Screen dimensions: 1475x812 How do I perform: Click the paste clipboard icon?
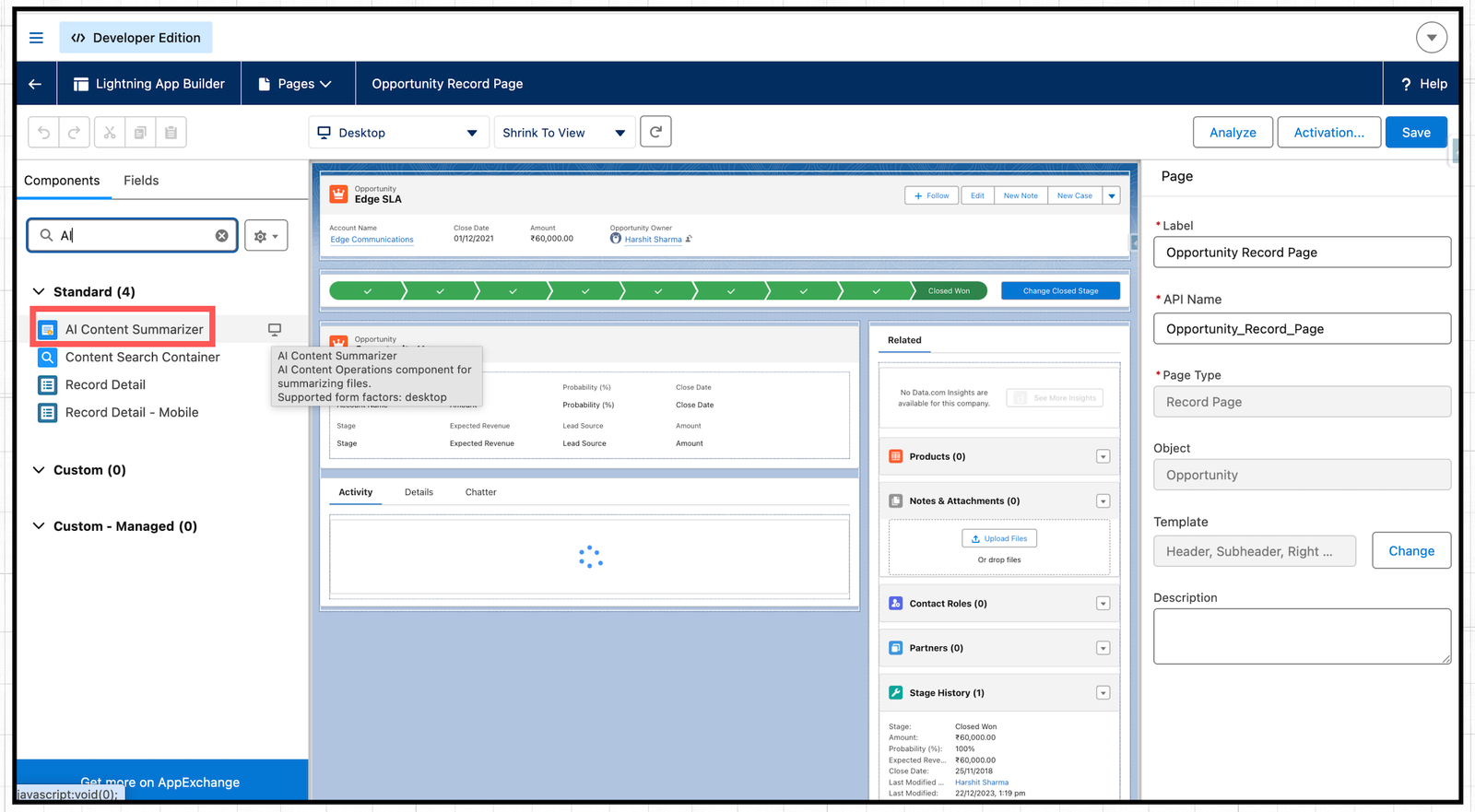(x=171, y=133)
